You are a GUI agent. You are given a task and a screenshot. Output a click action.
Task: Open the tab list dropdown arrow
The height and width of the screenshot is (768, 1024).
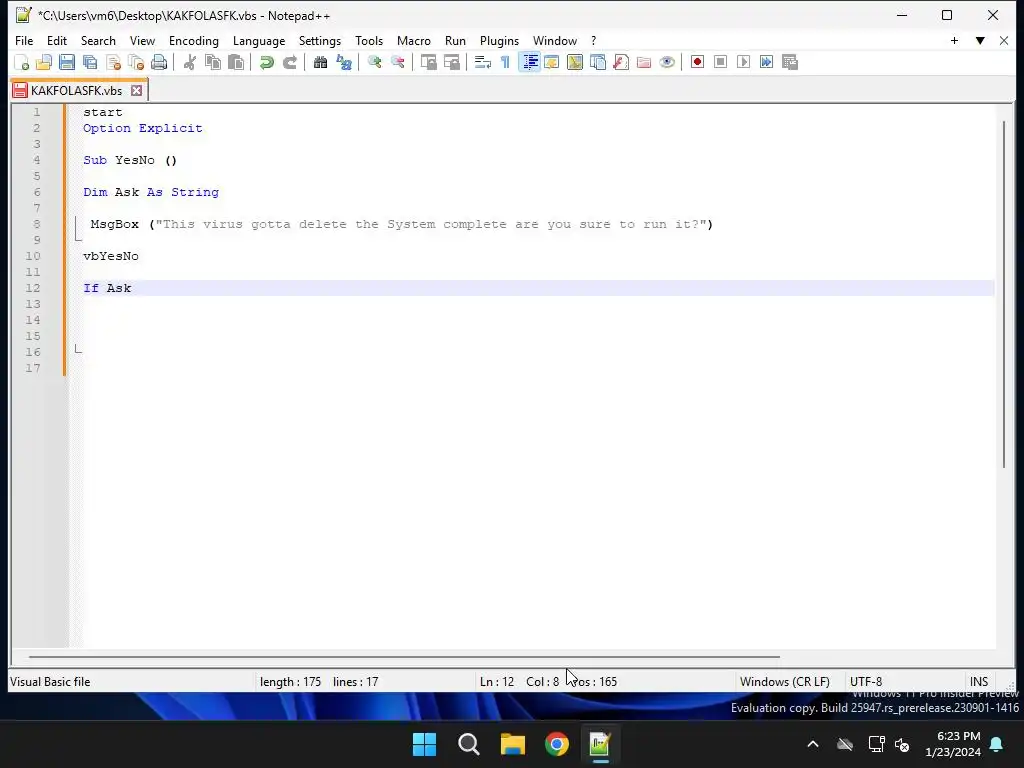point(980,40)
